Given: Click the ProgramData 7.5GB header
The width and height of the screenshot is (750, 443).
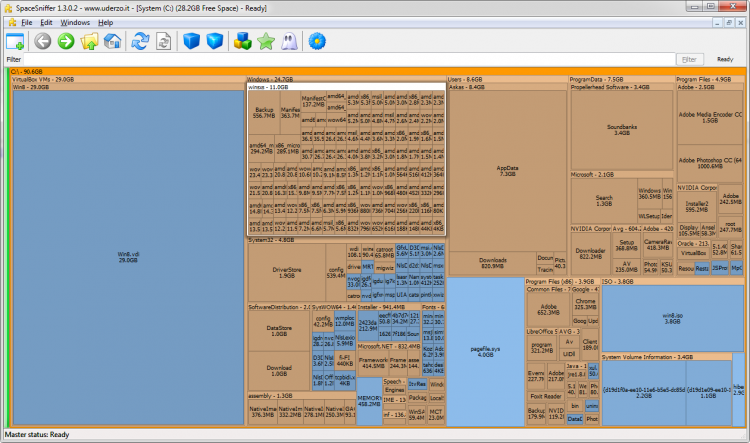Looking at the screenshot, I should [621, 79].
